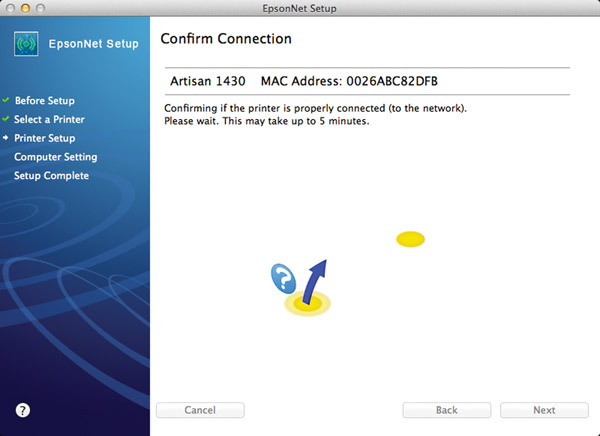Image resolution: width=600 pixels, height=436 pixels.
Task: Click the EpsonNet Setup wireless logo icon
Action: [26, 44]
